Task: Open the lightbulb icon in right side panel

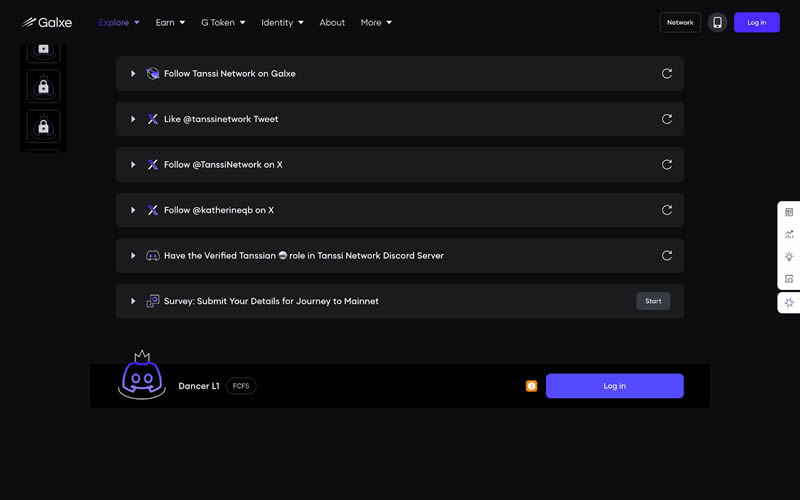Action: tap(789, 257)
